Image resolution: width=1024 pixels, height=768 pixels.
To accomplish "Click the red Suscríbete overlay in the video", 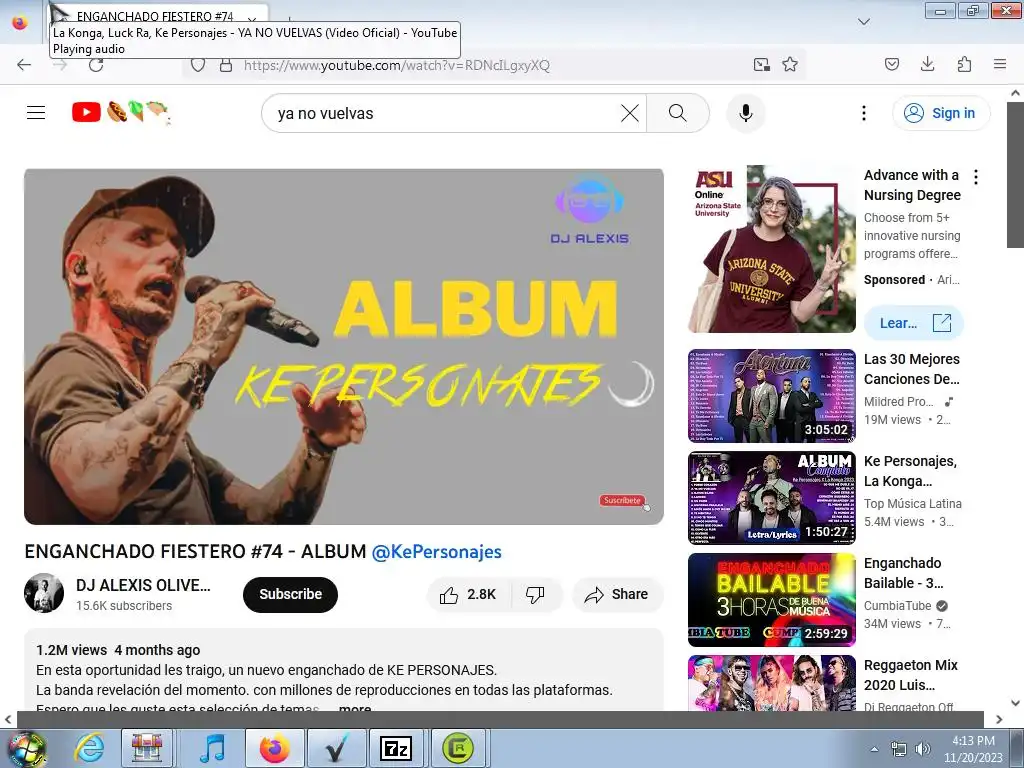I will tap(622, 500).
